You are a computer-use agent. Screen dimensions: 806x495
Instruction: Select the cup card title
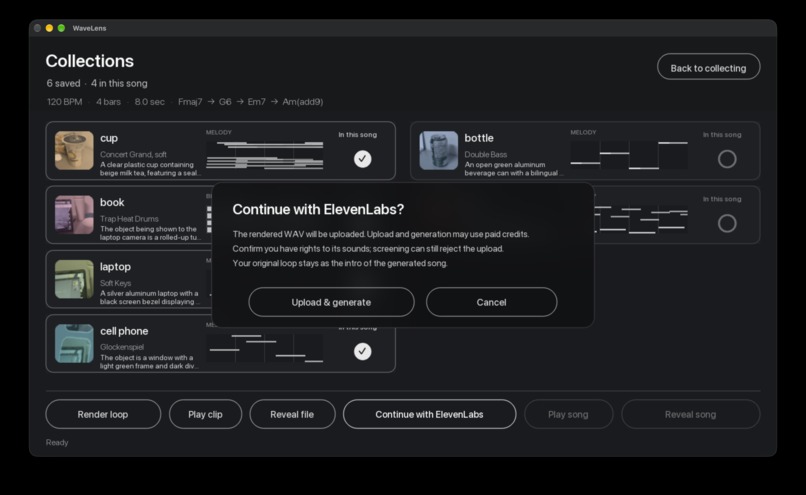[109, 138]
